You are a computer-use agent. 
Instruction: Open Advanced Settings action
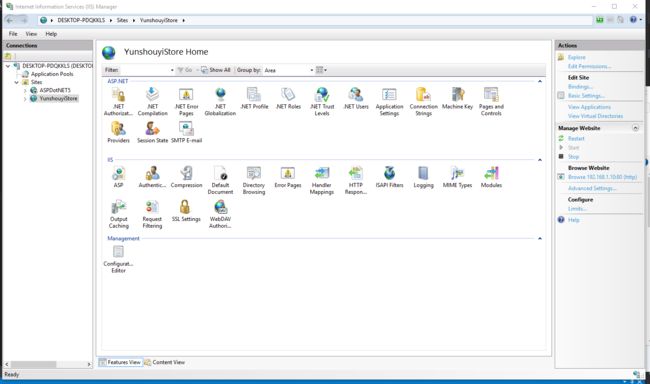click(592, 188)
